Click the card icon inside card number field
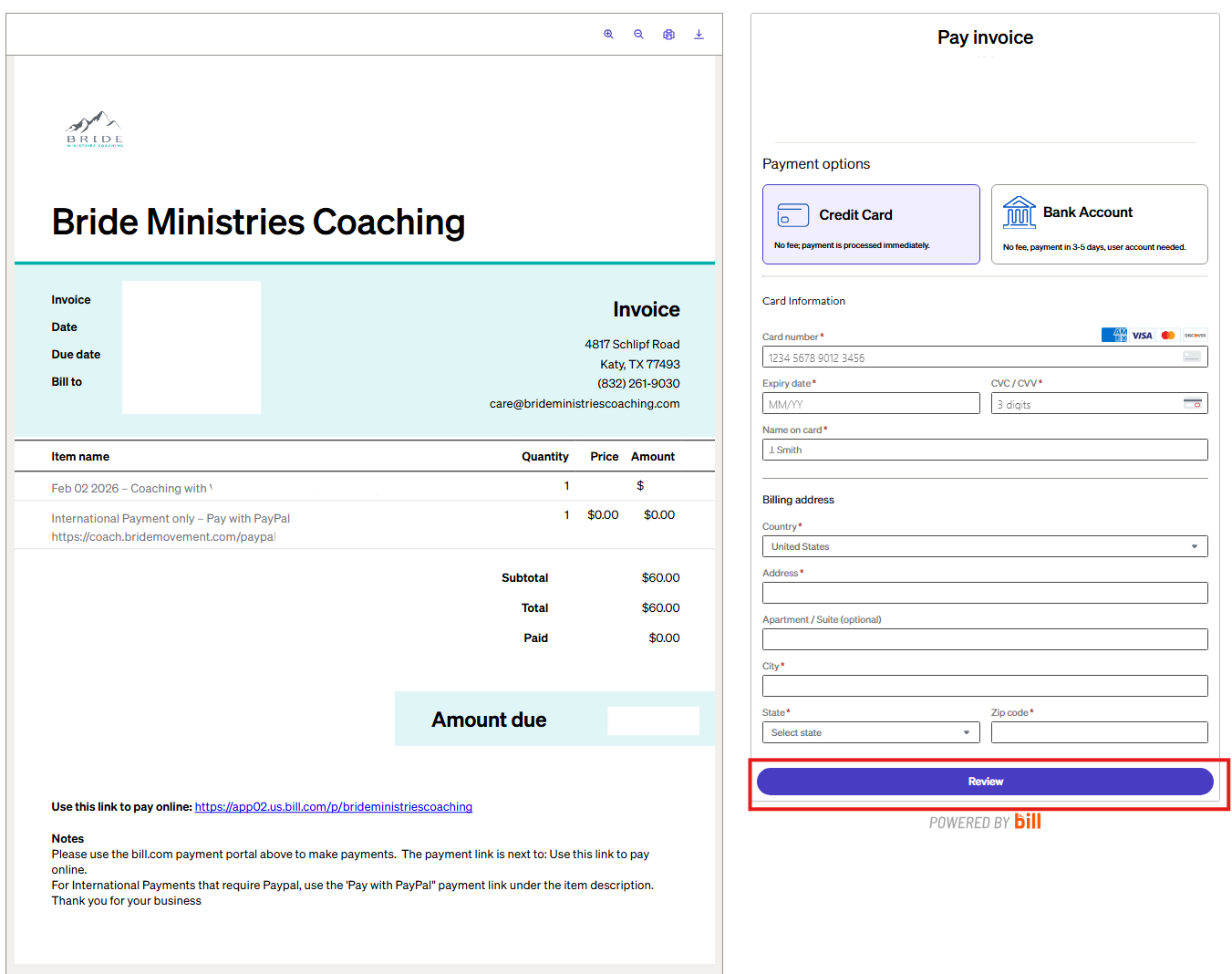 (x=1192, y=357)
